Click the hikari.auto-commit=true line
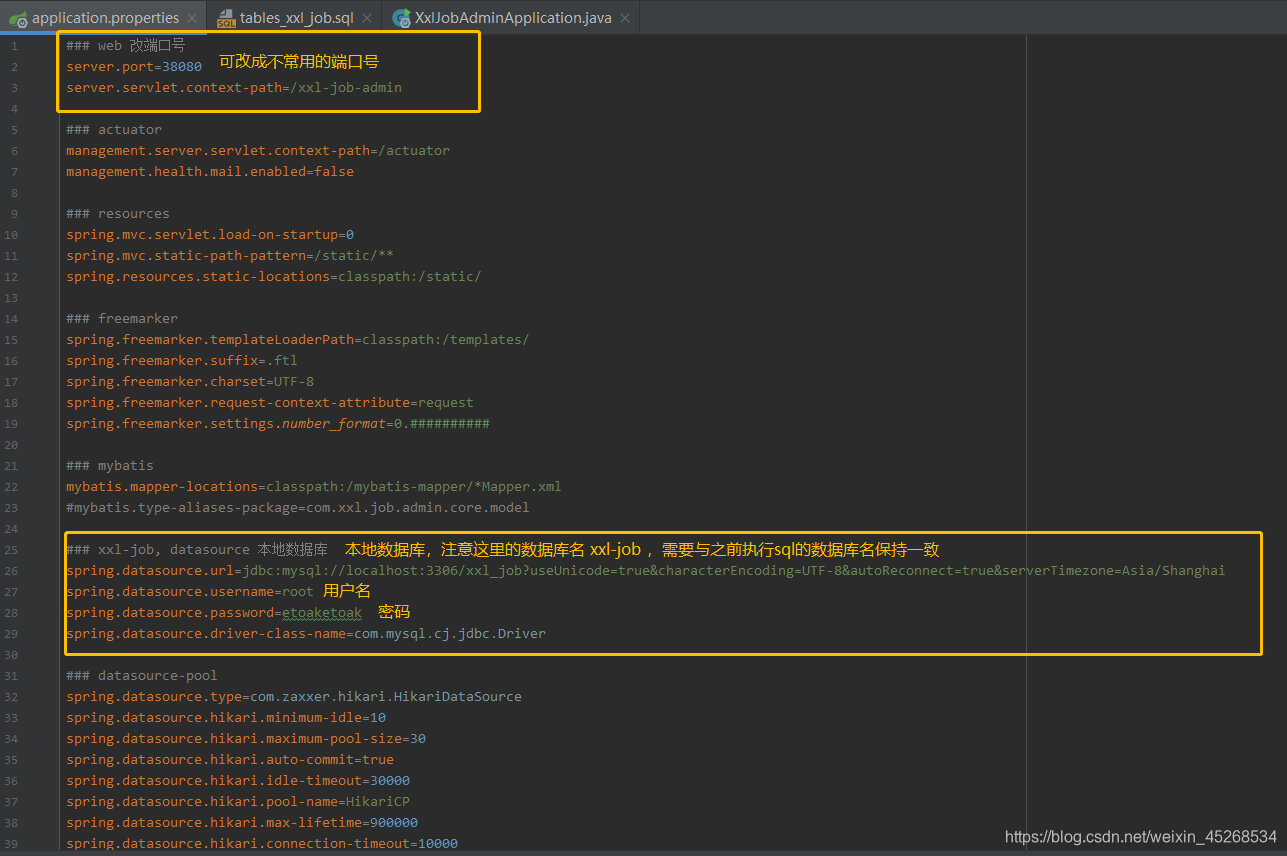The width and height of the screenshot is (1287, 856). tap(230, 759)
